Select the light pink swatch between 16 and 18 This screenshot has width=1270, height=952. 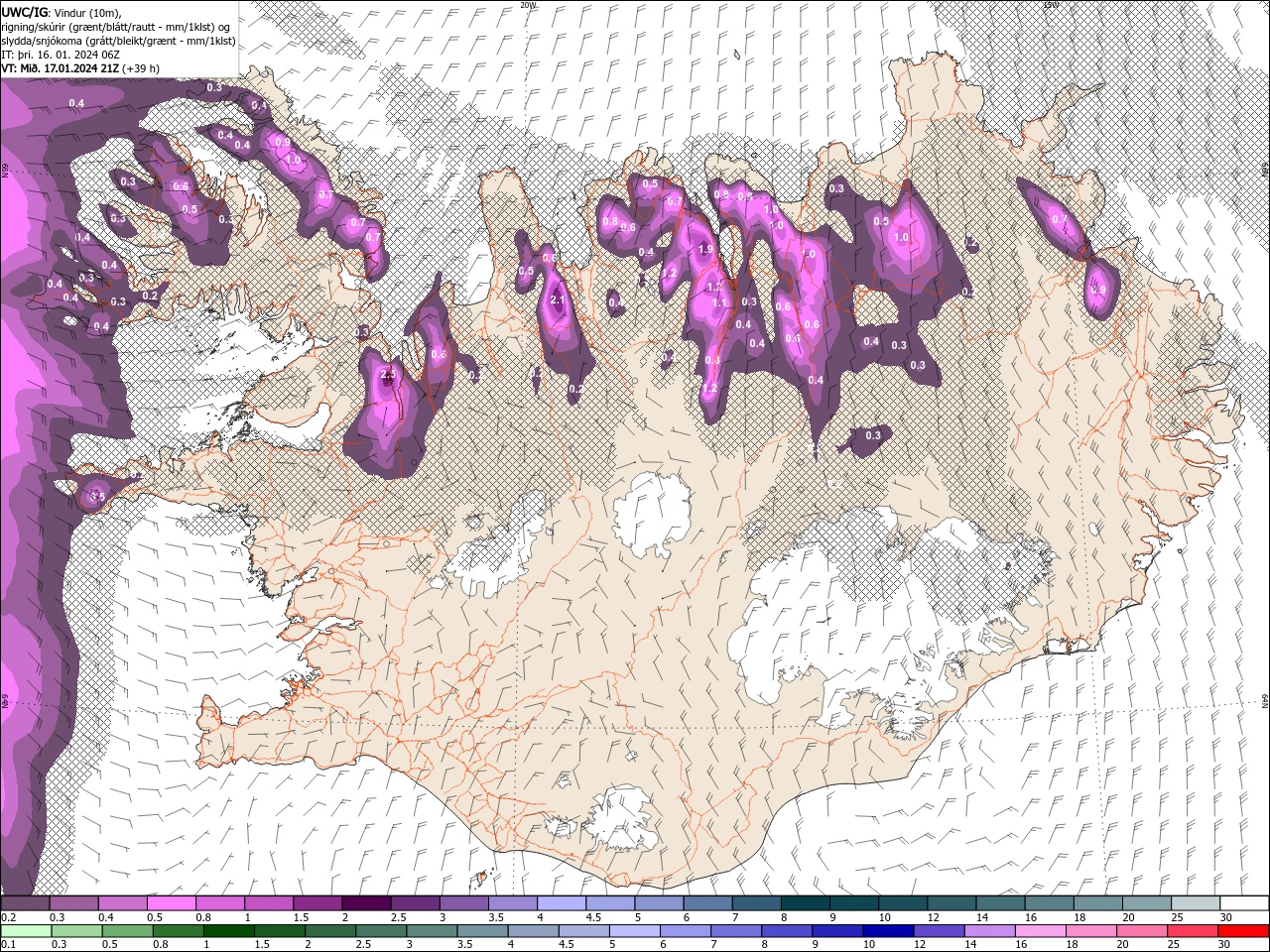pyautogui.click(x=1041, y=931)
